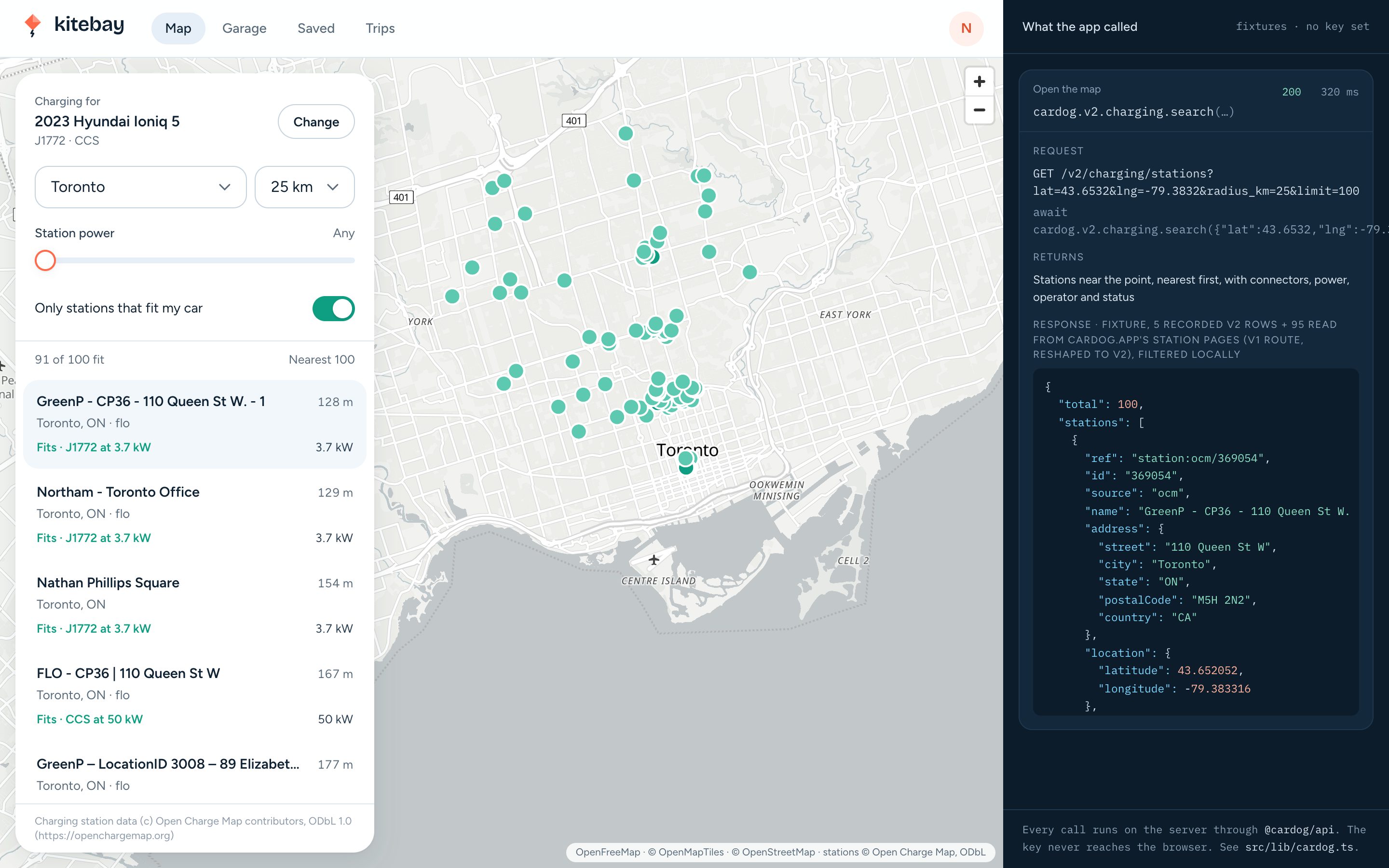Click the Toronto city label on map

tap(687, 449)
